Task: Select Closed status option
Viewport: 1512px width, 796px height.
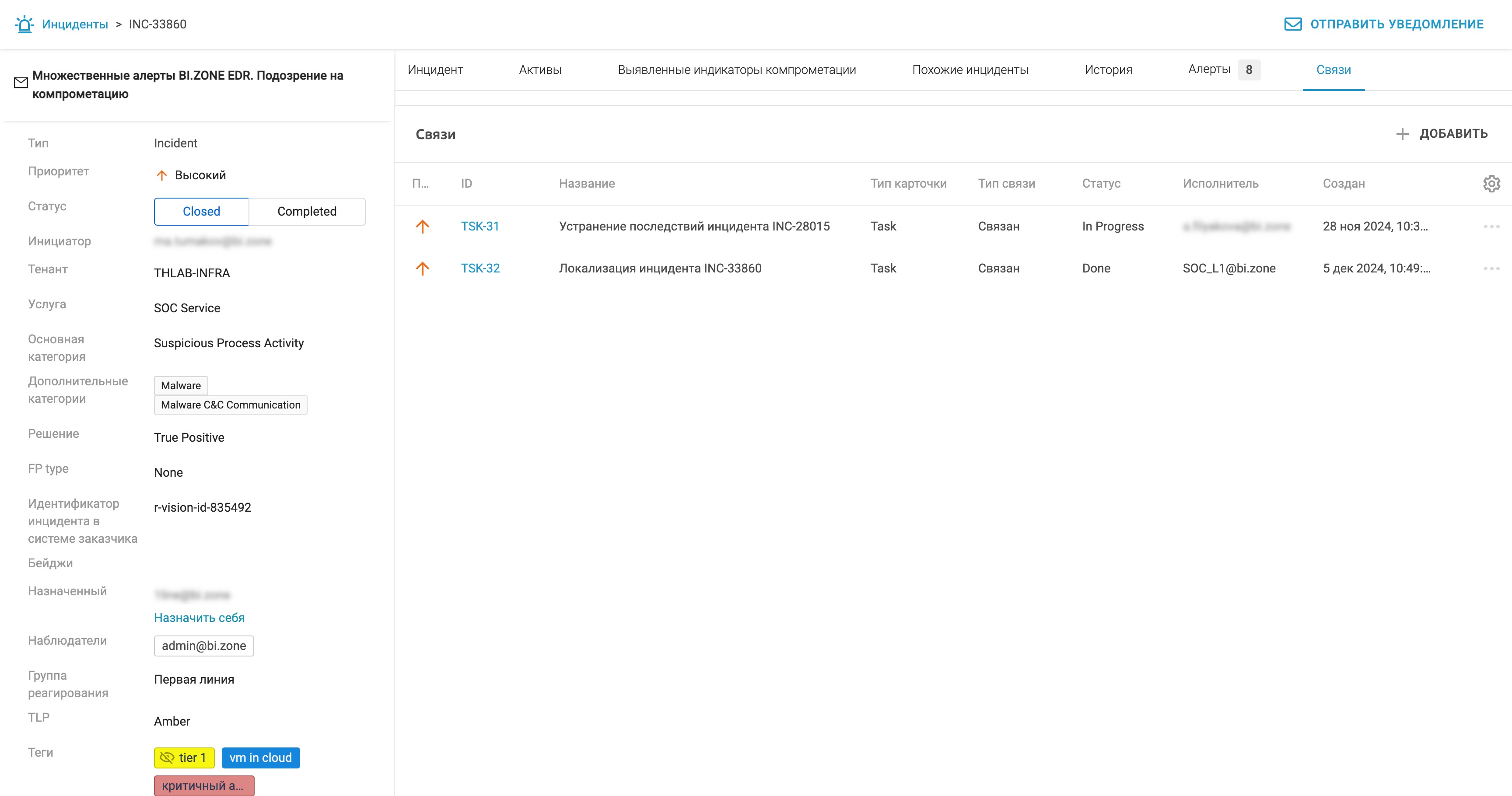Action: [x=201, y=212]
